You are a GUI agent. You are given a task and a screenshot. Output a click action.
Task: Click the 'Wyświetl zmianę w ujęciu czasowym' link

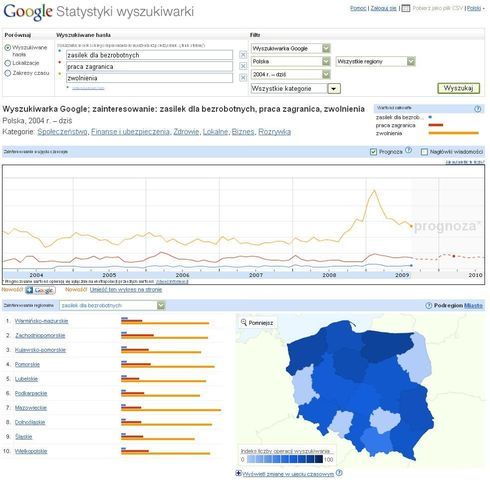(x=288, y=474)
